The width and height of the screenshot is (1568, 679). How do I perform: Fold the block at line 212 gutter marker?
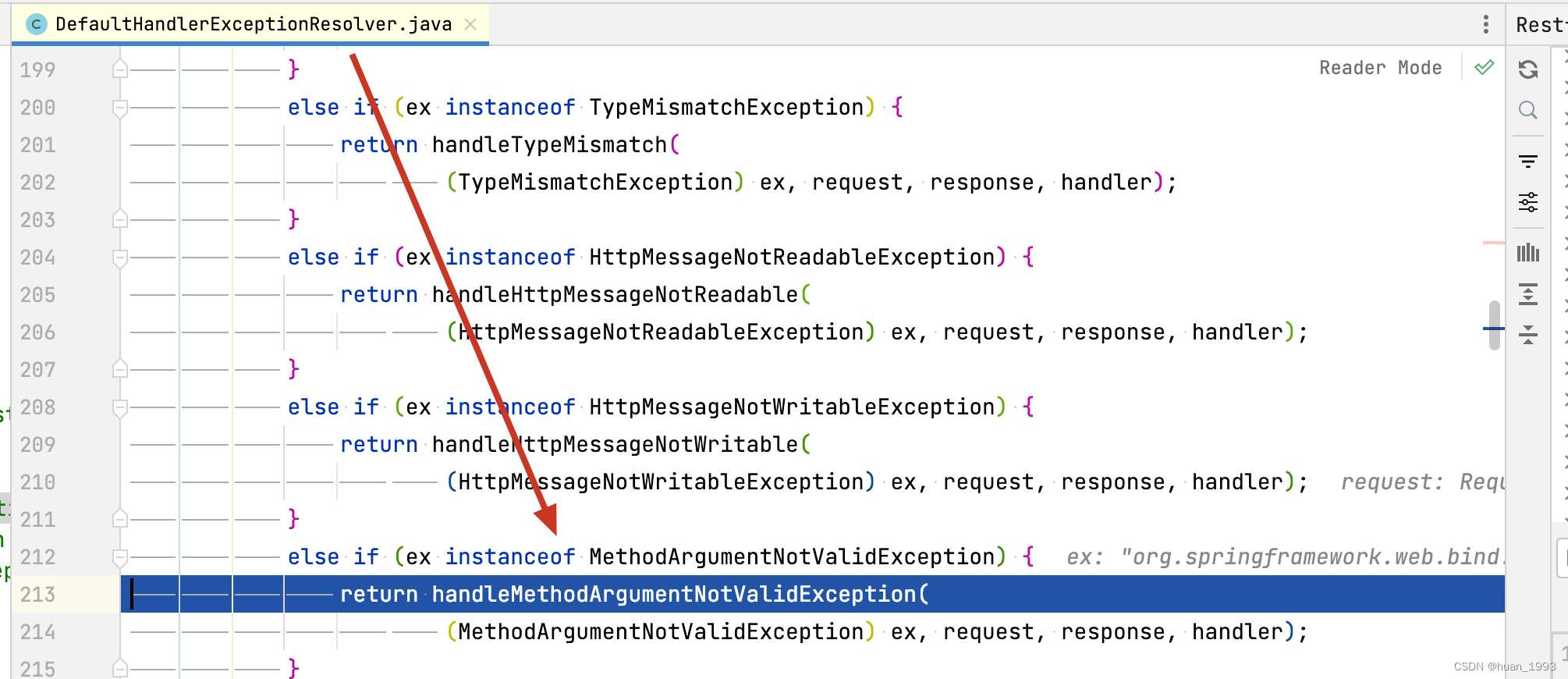click(120, 557)
